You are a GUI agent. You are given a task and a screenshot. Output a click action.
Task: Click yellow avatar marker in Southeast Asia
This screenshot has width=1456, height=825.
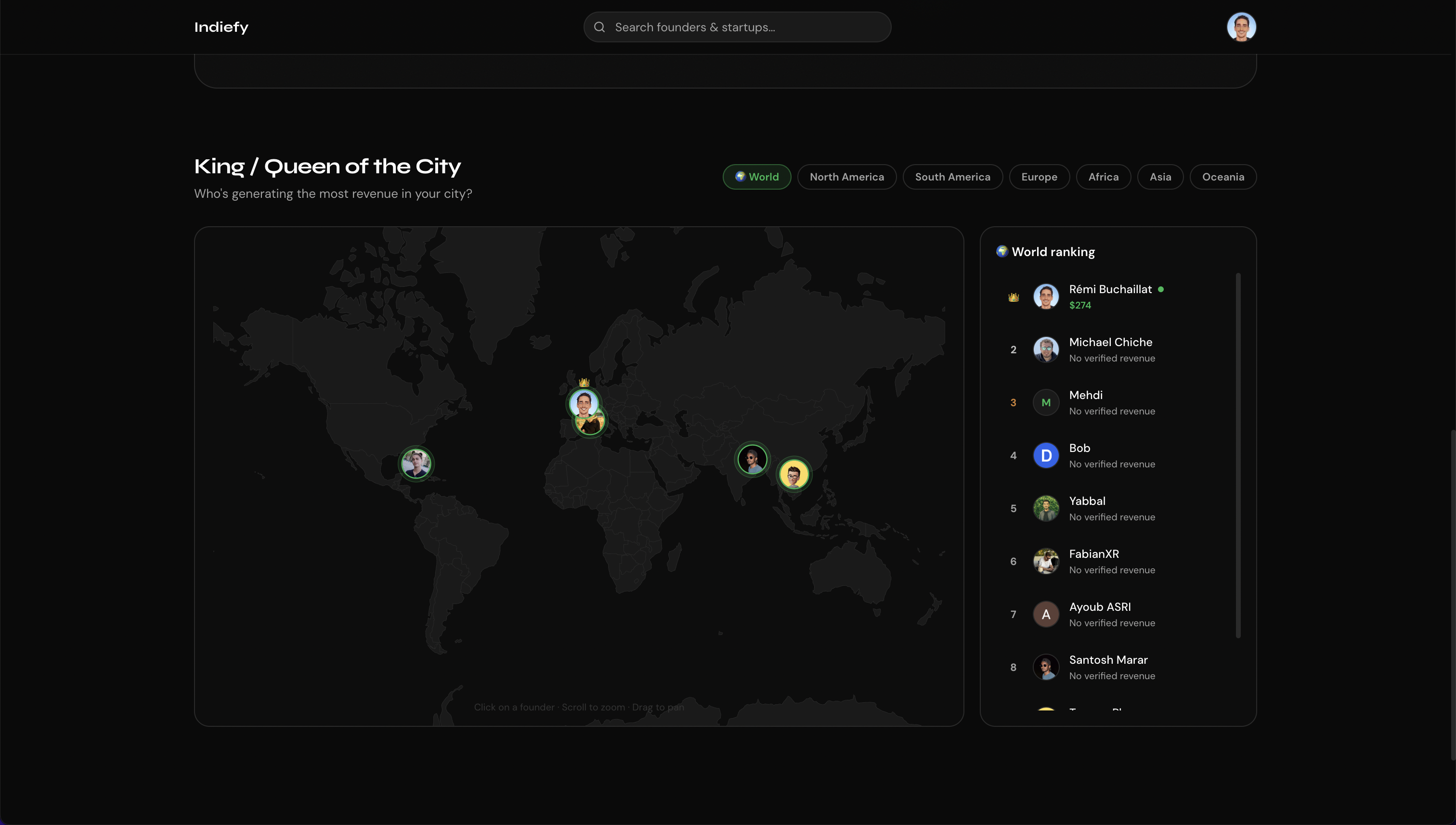tap(793, 474)
